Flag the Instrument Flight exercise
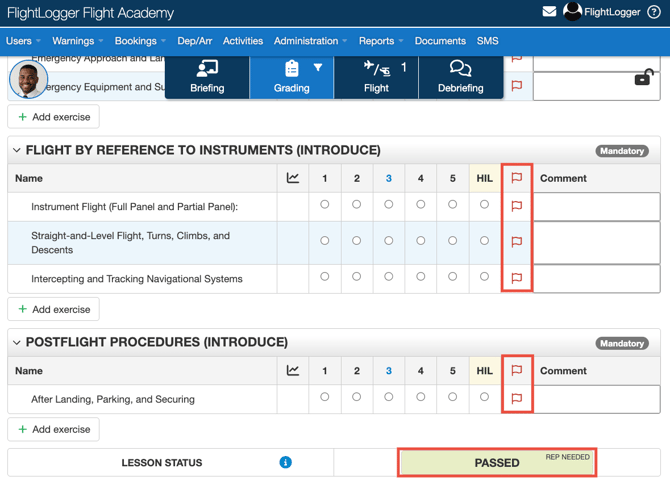The height and width of the screenshot is (489, 670). click(516, 206)
